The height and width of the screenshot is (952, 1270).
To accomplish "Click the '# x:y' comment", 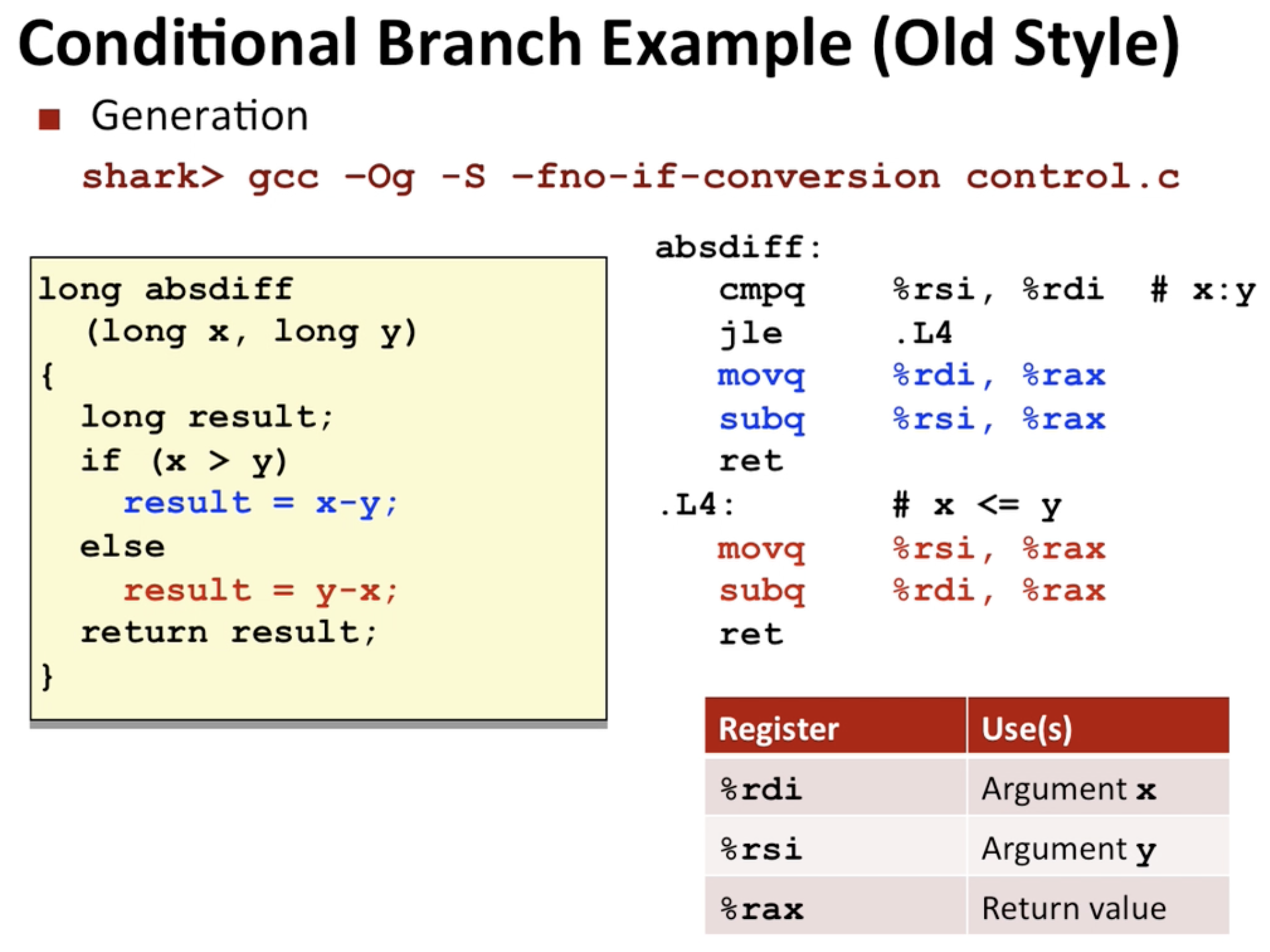I will 1203,291.
